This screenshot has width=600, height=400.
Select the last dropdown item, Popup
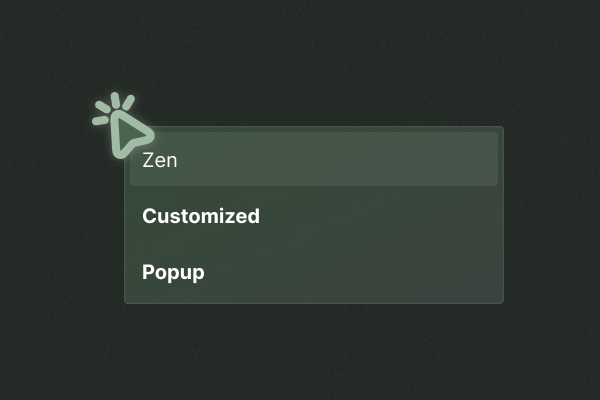314,272
